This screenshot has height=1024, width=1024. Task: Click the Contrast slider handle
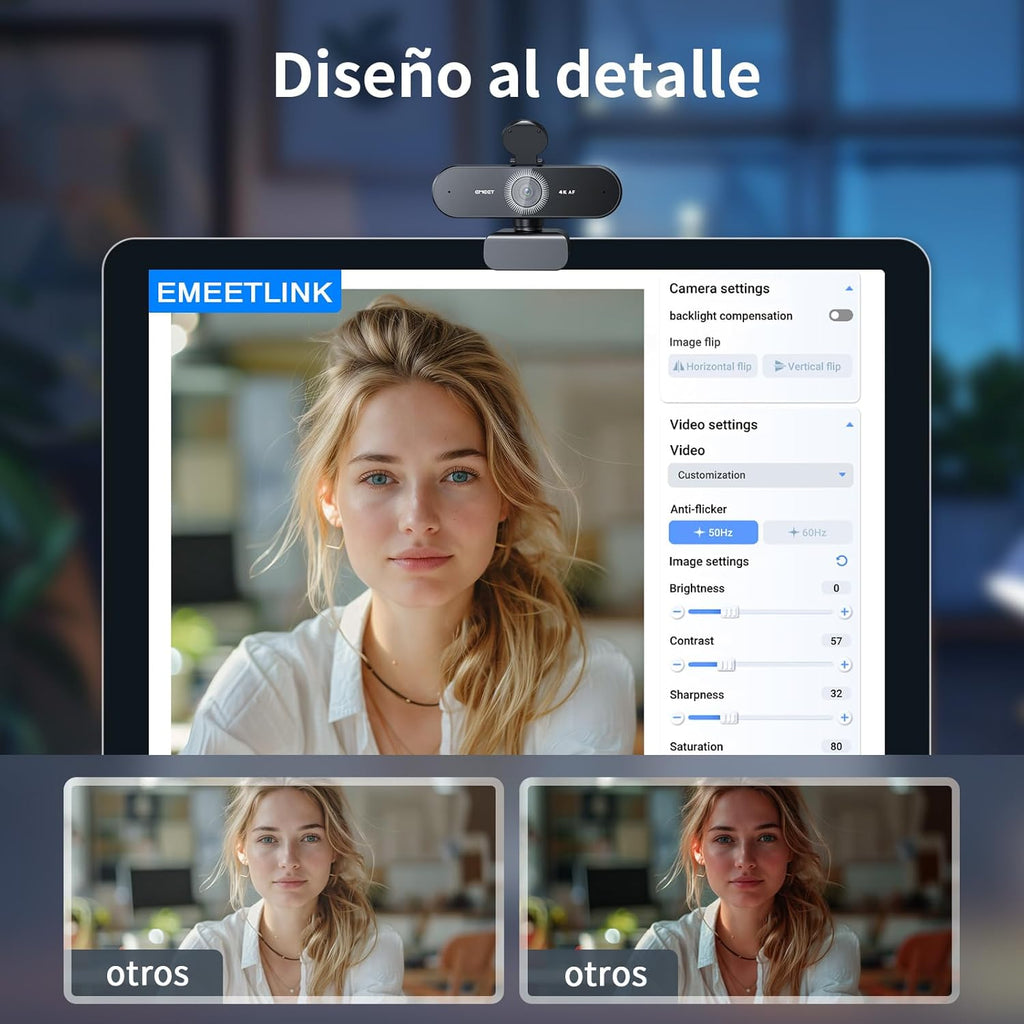[x=728, y=665]
